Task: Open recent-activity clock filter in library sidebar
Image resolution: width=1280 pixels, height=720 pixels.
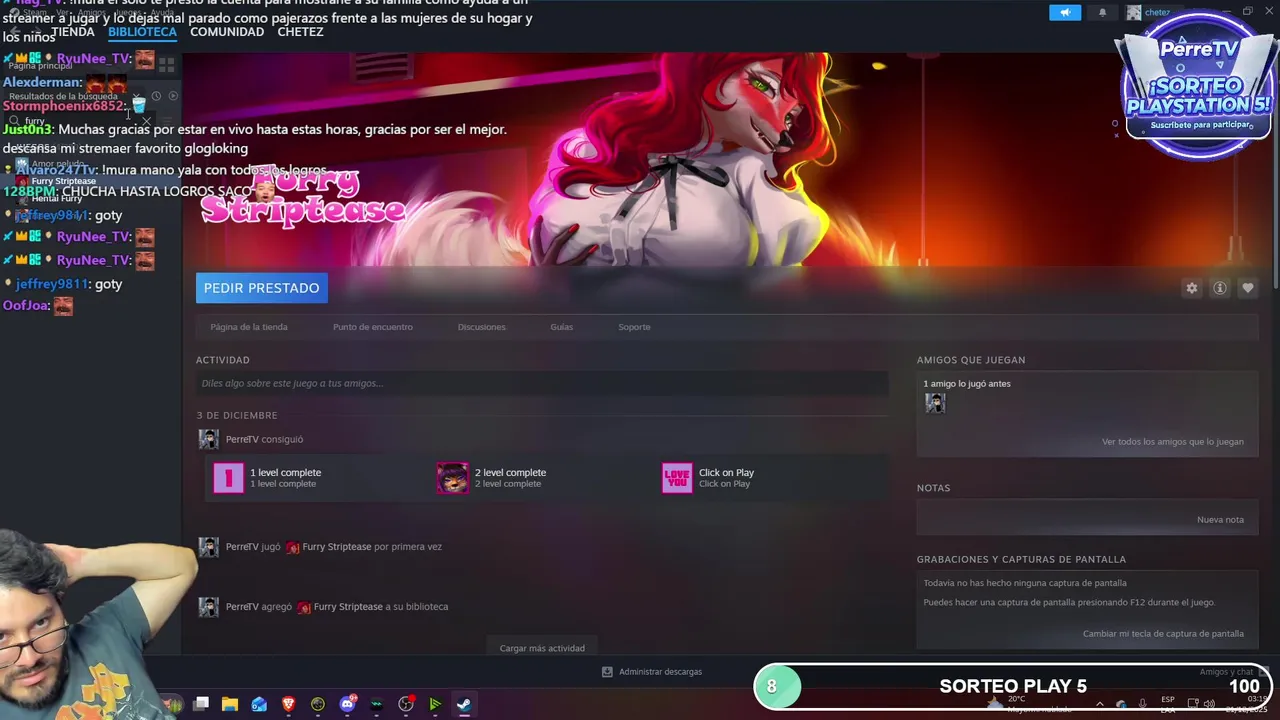Action: click(156, 96)
